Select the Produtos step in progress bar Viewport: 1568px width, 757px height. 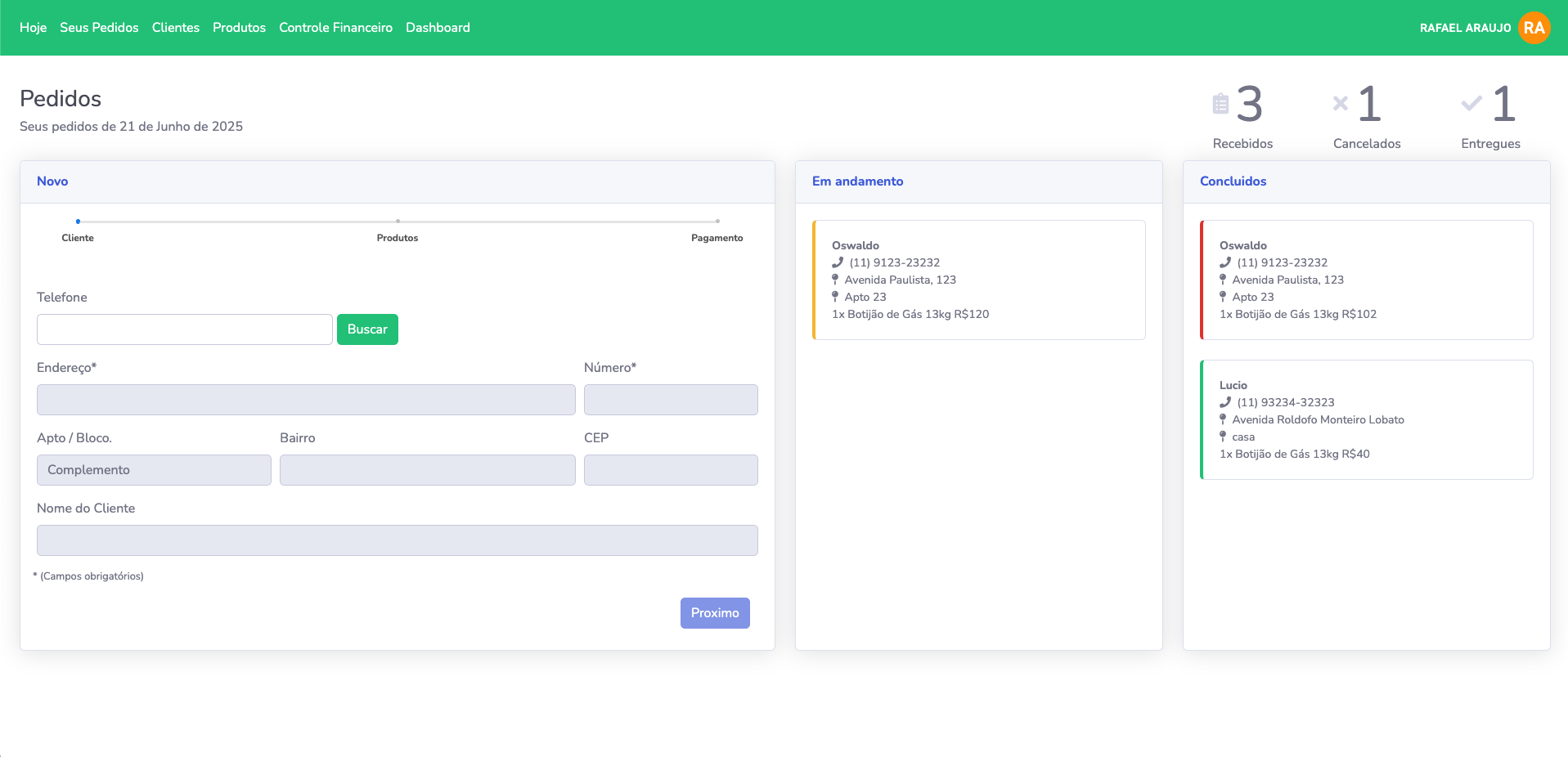398,222
